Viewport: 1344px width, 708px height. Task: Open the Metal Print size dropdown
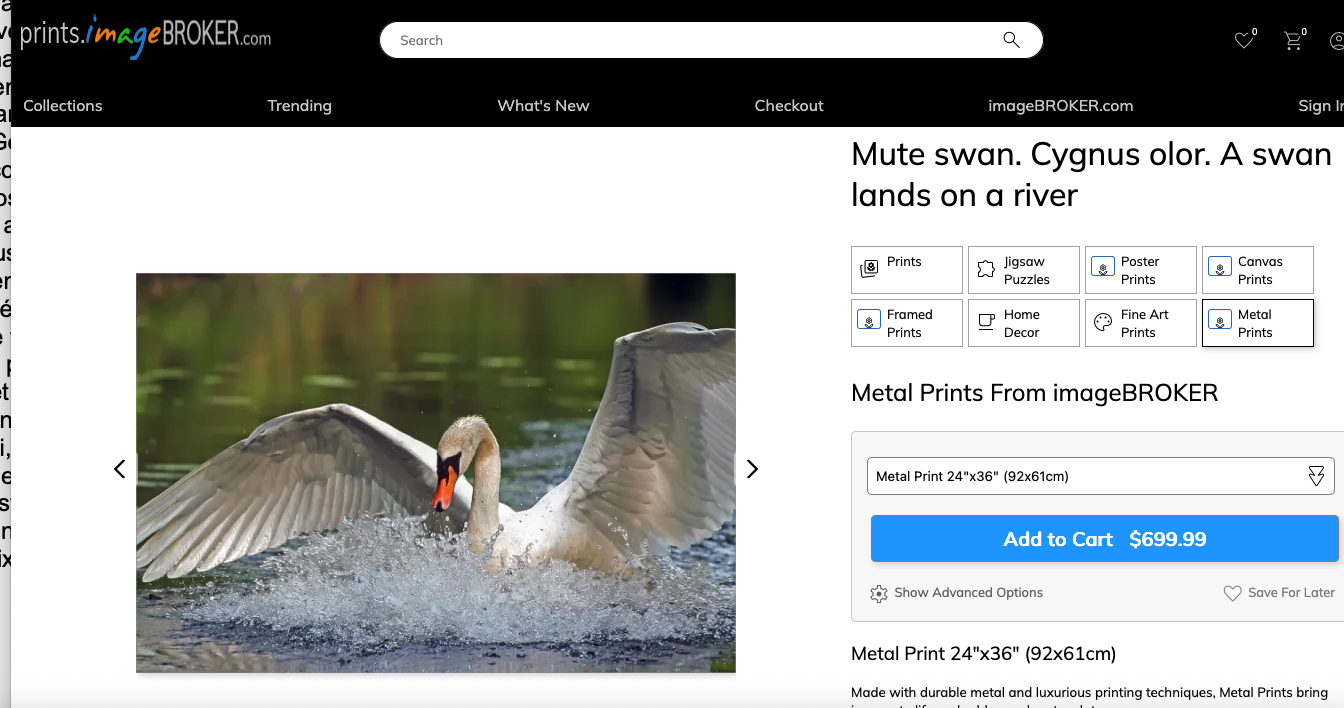(x=1100, y=476)
